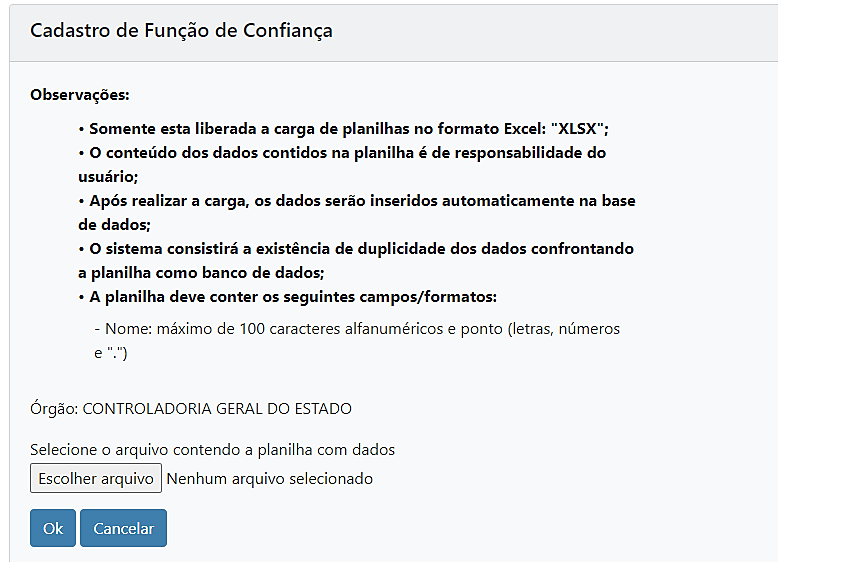Select the 'Observações:' label
Screen dimensions: 862x568
pyautogui.click(x=80, y=95)
